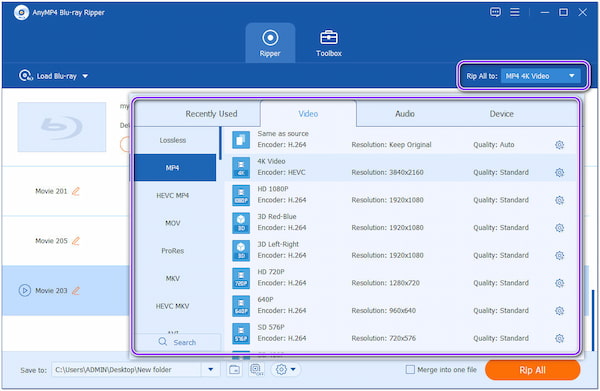Expand the Save to path dropdown
600x391 pixels.
pyautogui.click(x=210, y=370)
